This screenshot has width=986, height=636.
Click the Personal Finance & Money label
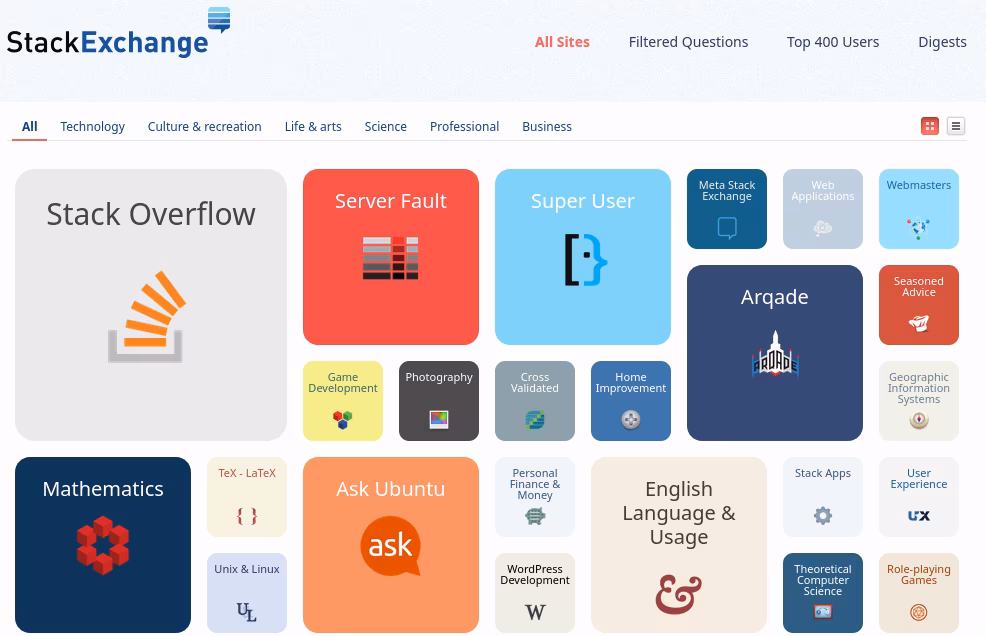[x=535, y=484]
